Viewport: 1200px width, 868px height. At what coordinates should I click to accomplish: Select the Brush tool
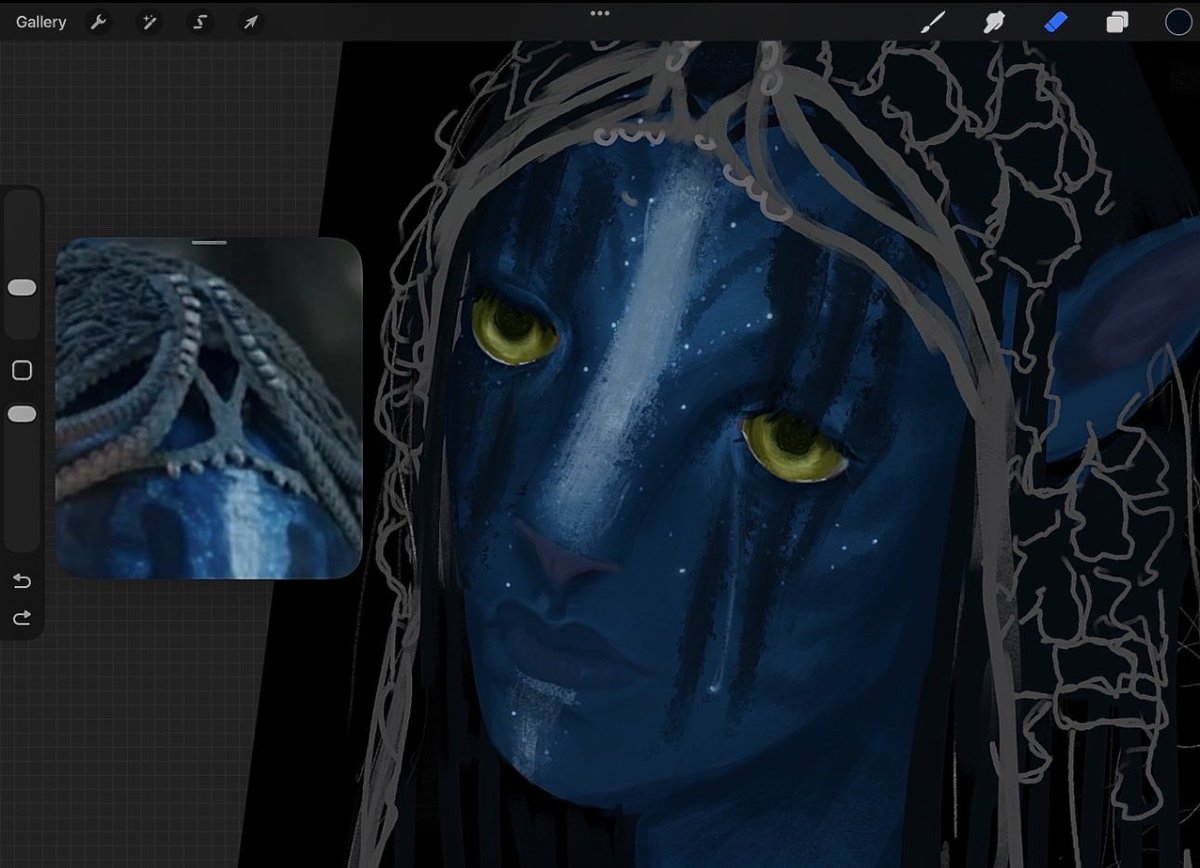pos(932,21)
